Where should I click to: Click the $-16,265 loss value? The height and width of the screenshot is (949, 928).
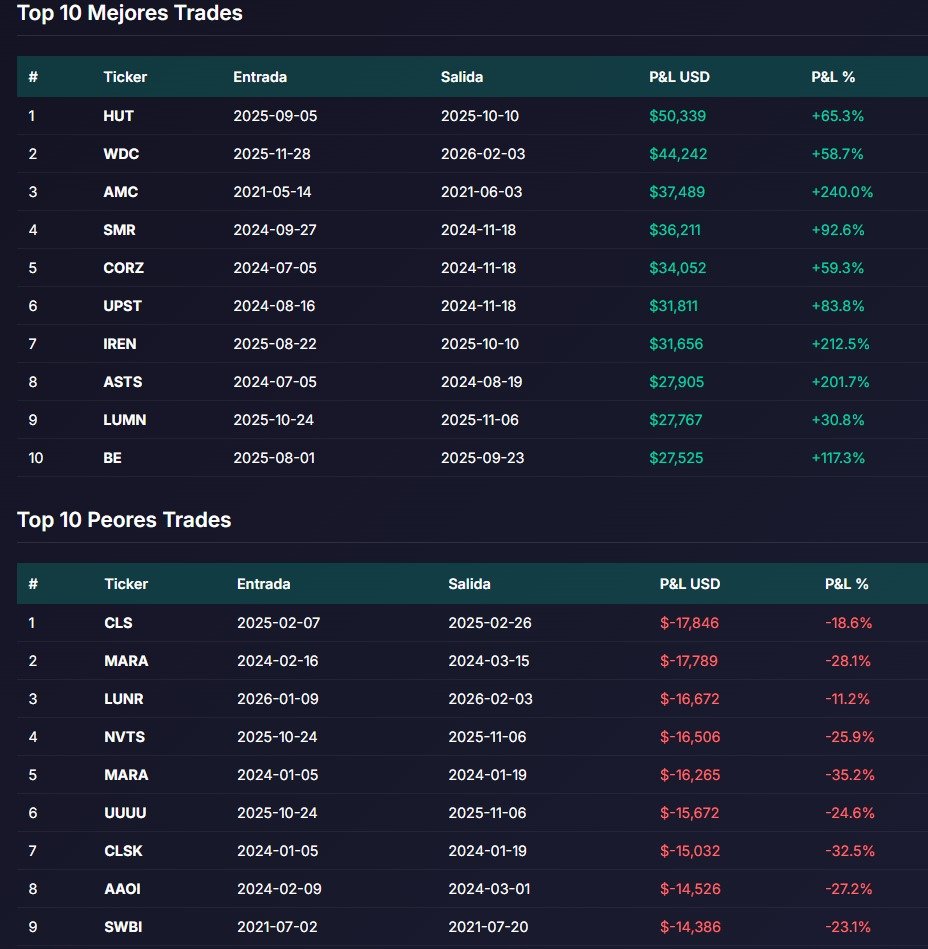[690, 775]
